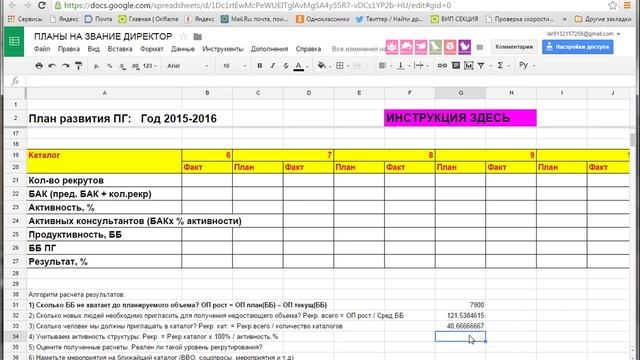Star the document title

[x=184, y=36]
